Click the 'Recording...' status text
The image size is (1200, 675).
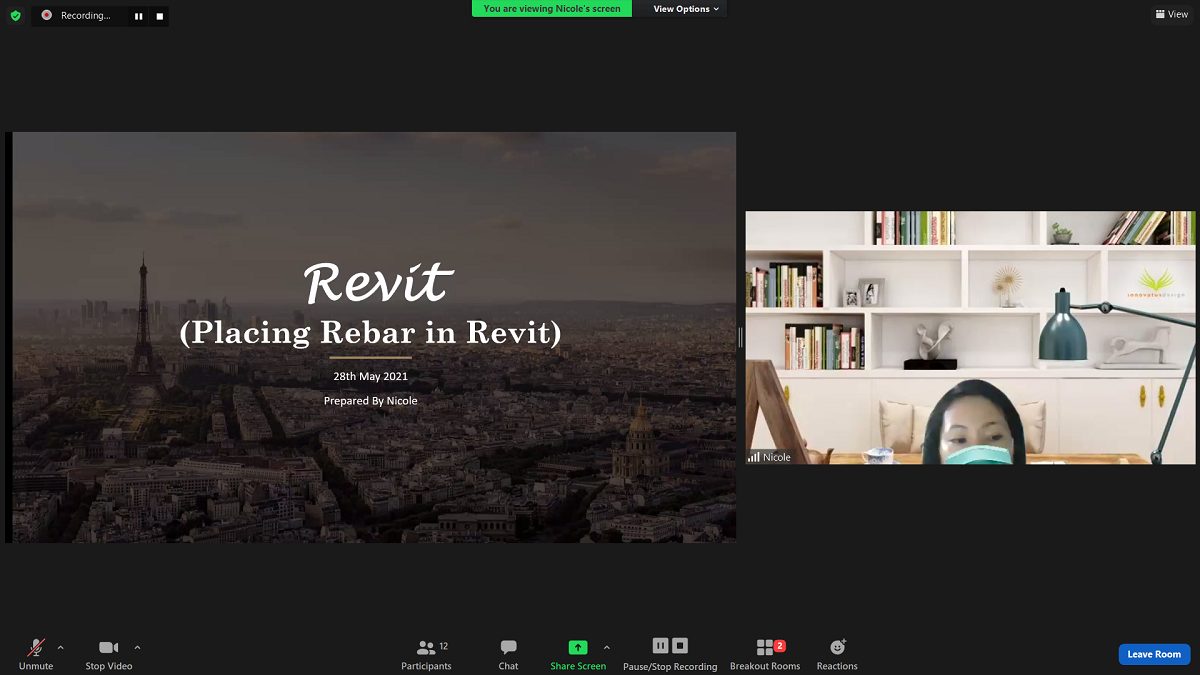85,16
